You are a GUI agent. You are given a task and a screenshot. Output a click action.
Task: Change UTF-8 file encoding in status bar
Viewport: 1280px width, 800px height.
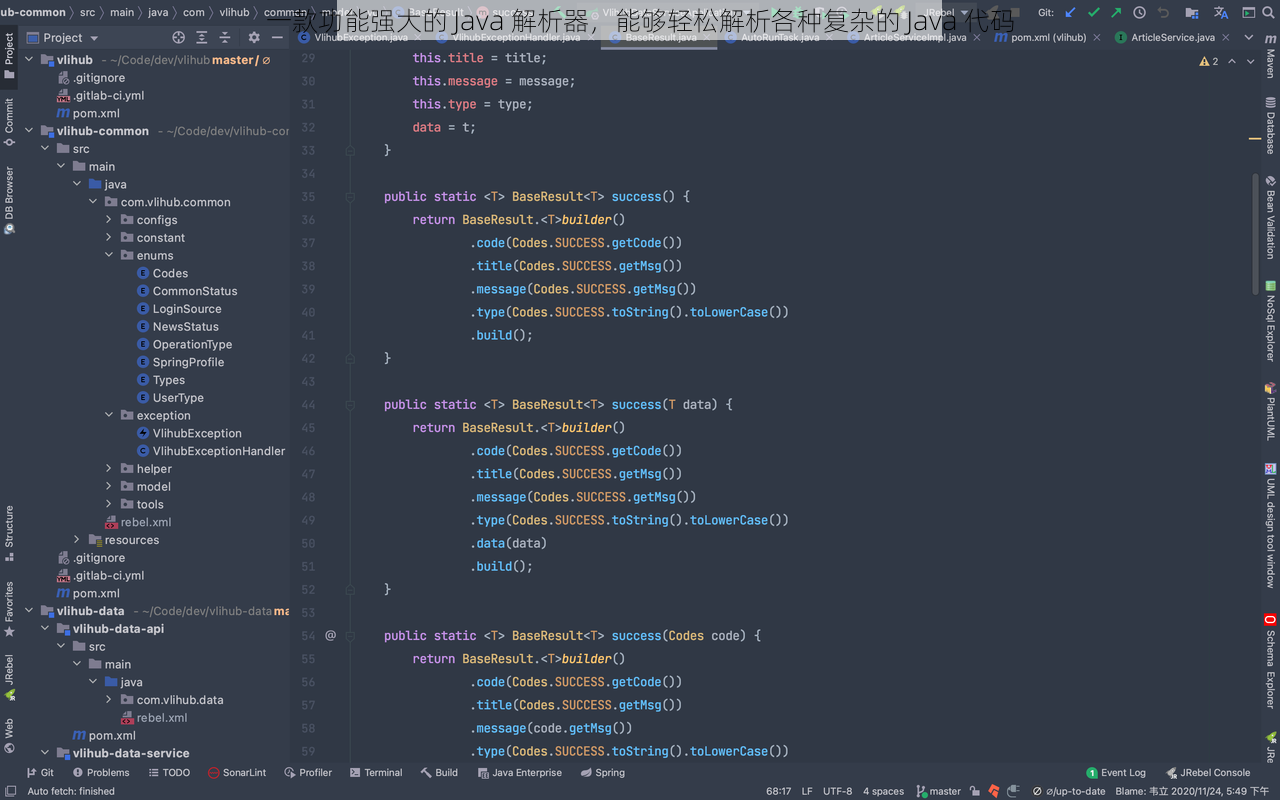pyautogui.click(x=838, y=791)
